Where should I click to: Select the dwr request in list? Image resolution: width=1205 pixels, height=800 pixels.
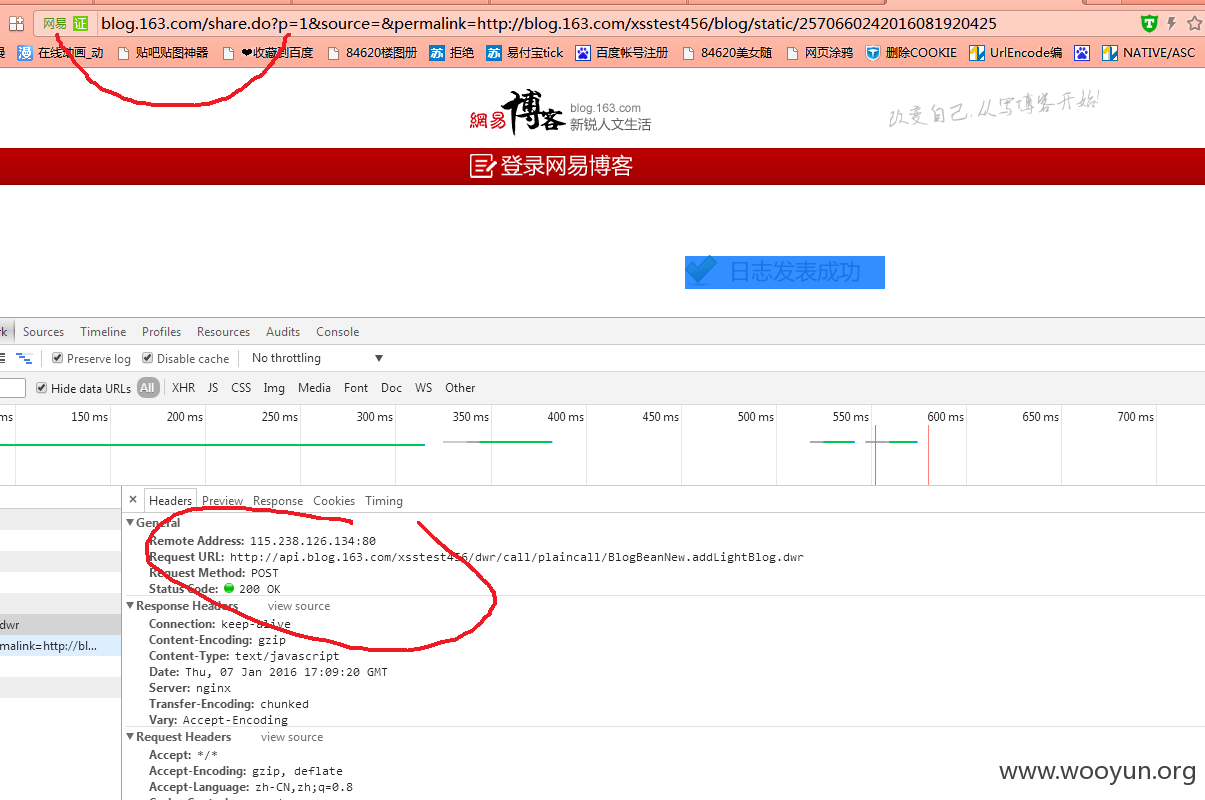coord(60,625)
